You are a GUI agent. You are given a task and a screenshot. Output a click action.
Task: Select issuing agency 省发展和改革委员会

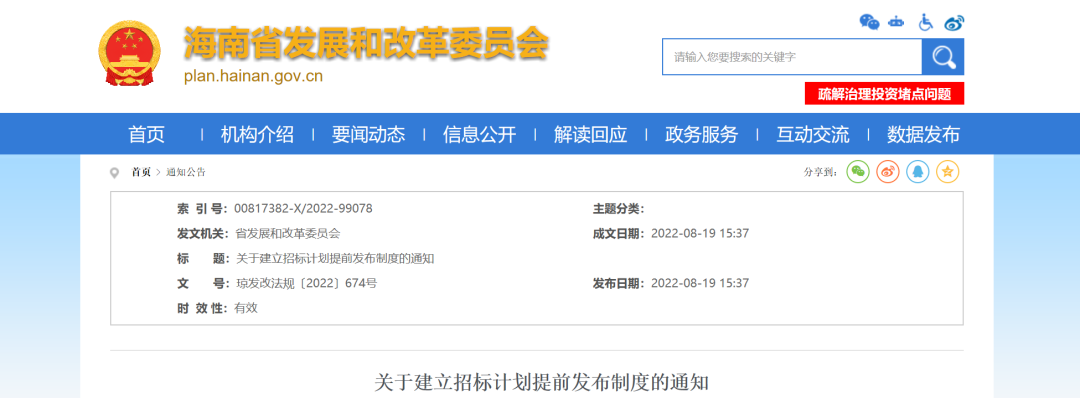coord(288,233)
